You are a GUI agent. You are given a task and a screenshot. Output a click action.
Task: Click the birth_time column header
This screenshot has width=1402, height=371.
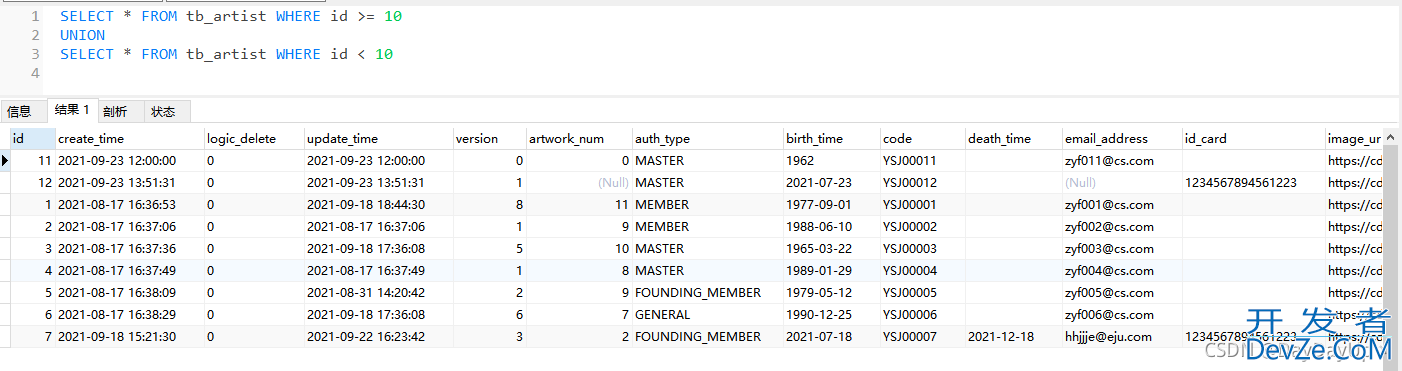[831, 138]
